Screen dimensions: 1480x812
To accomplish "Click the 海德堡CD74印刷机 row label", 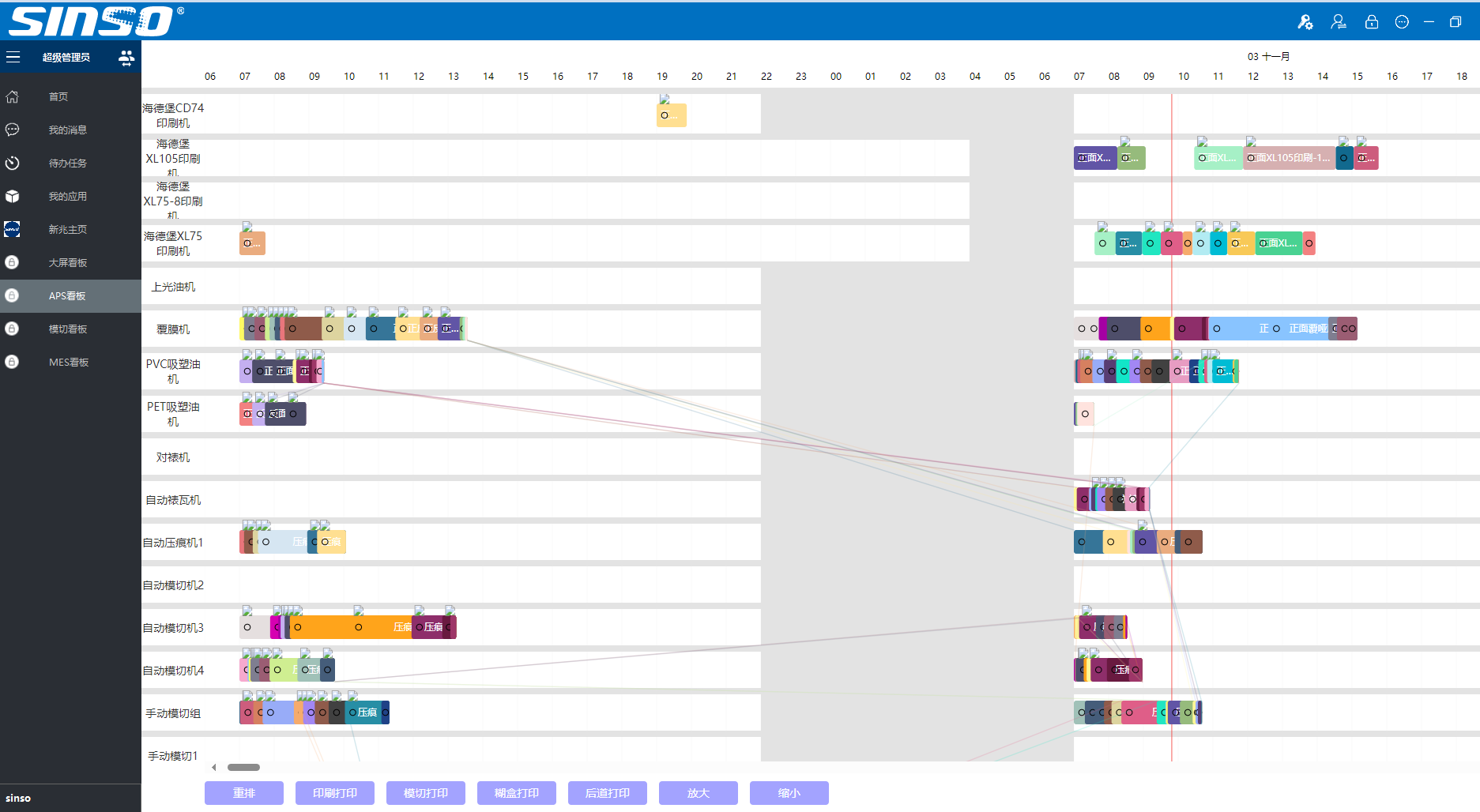I will point(173,115).
